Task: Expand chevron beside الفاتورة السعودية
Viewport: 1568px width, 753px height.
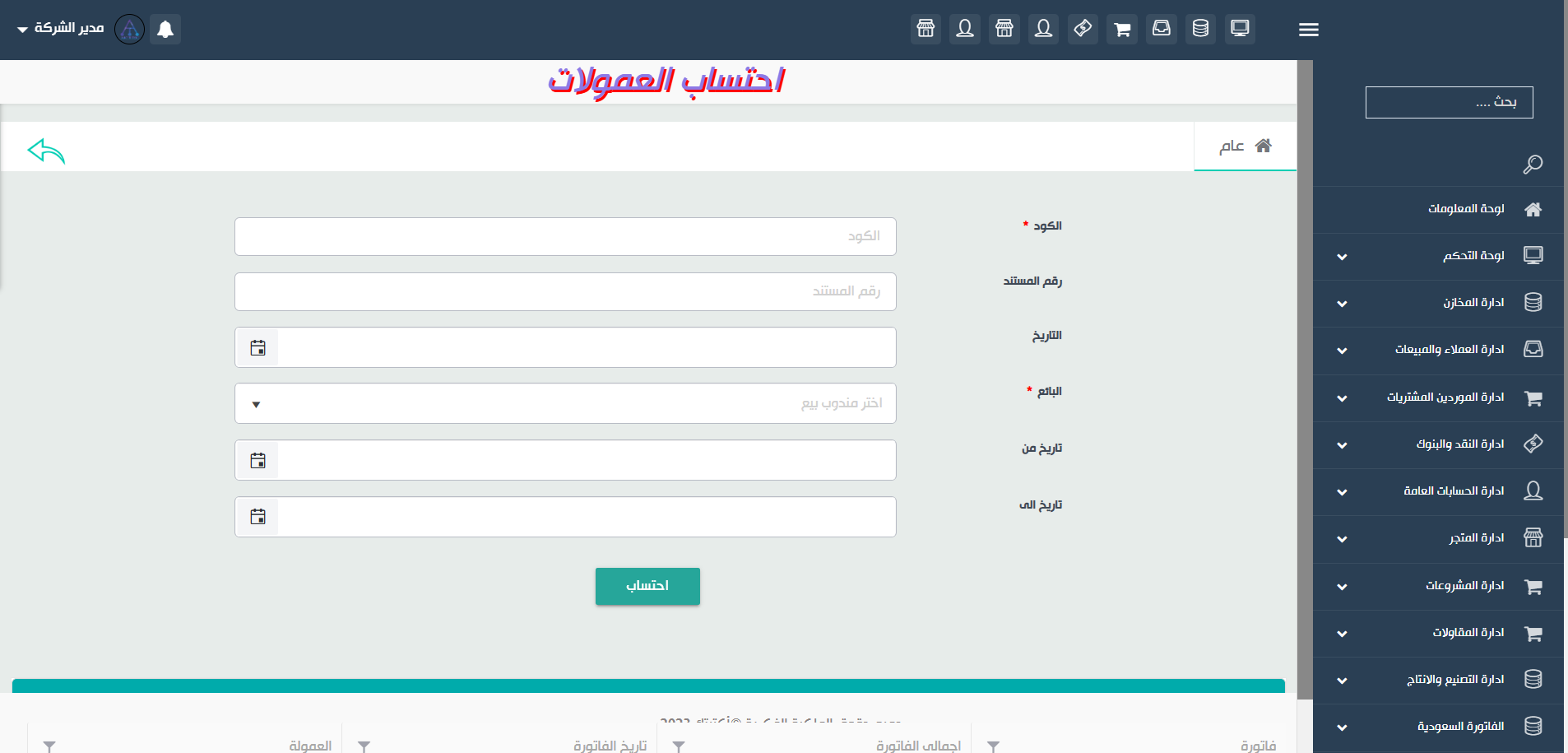Action: [x=1342, y=727]
